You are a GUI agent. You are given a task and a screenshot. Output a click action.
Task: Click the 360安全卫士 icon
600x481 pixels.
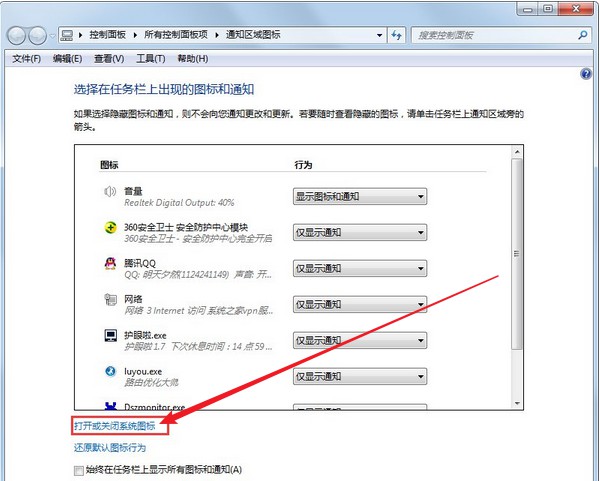(110, 227)
